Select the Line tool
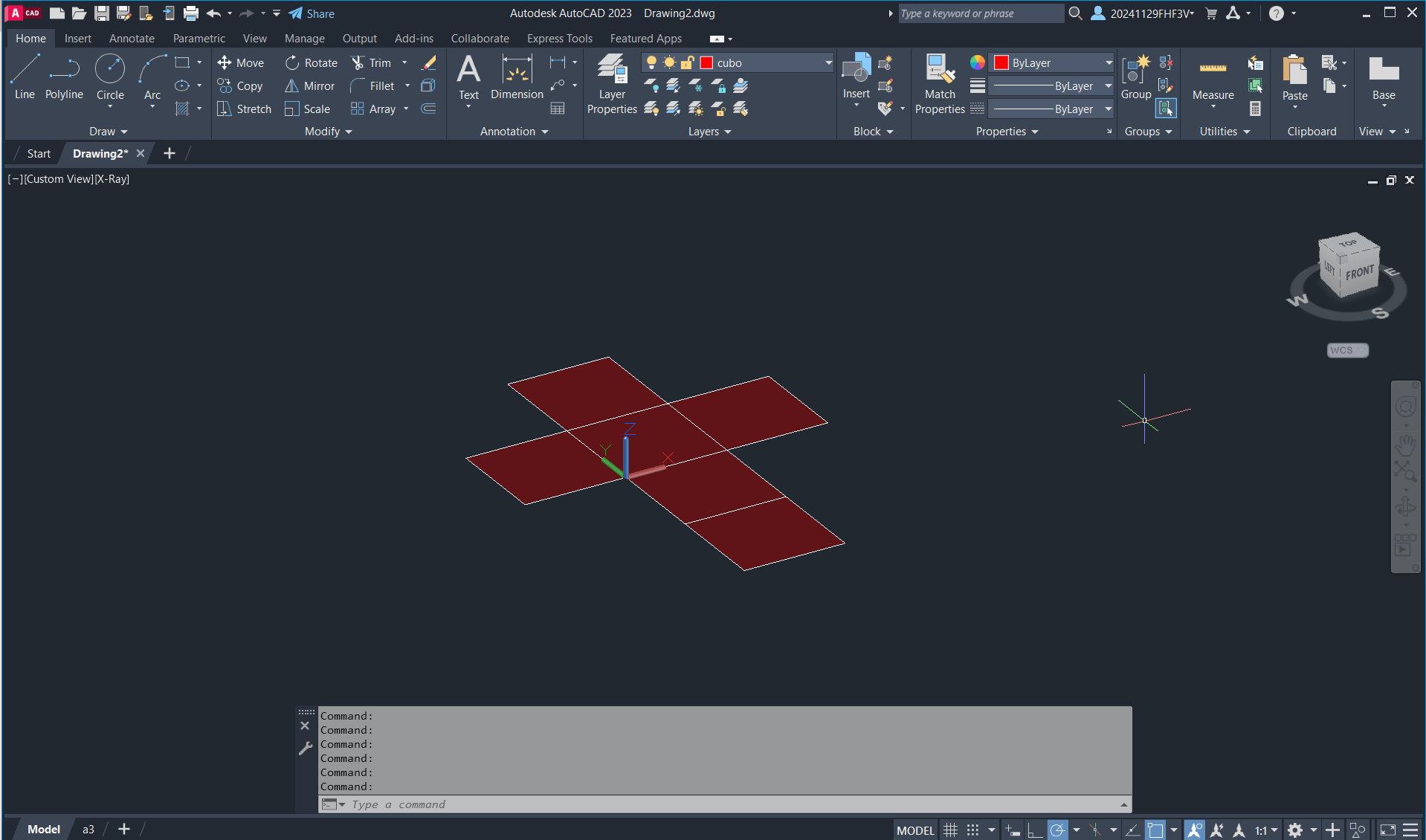Screen dimensions: 1426x840 [25, 77]
